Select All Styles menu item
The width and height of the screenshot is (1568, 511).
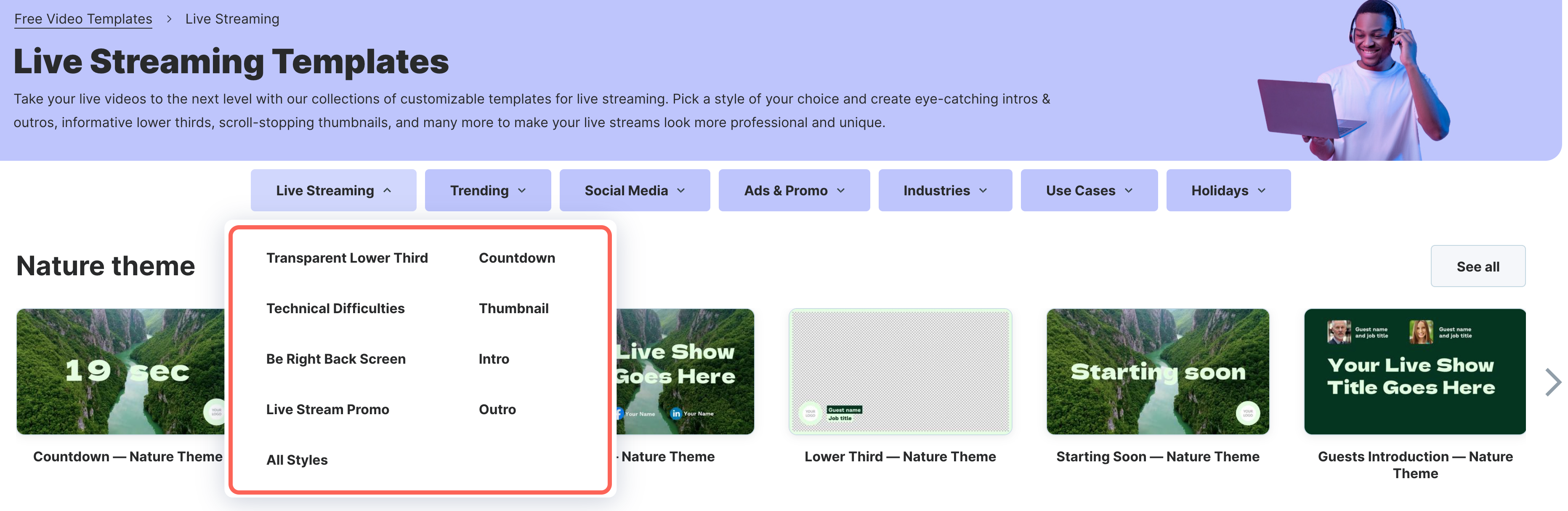tap(297, 460)
